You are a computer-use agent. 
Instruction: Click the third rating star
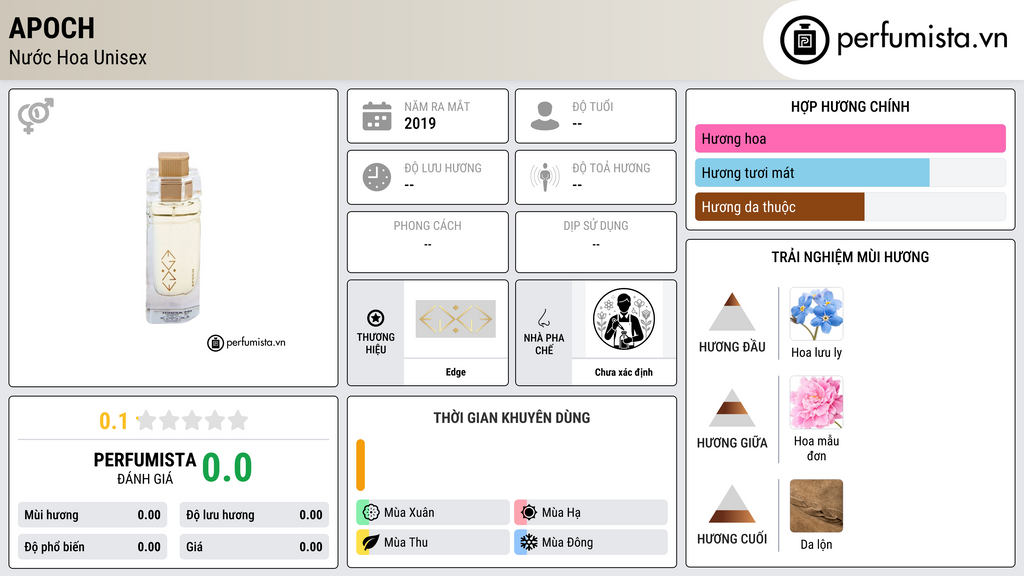click(192, 420)
